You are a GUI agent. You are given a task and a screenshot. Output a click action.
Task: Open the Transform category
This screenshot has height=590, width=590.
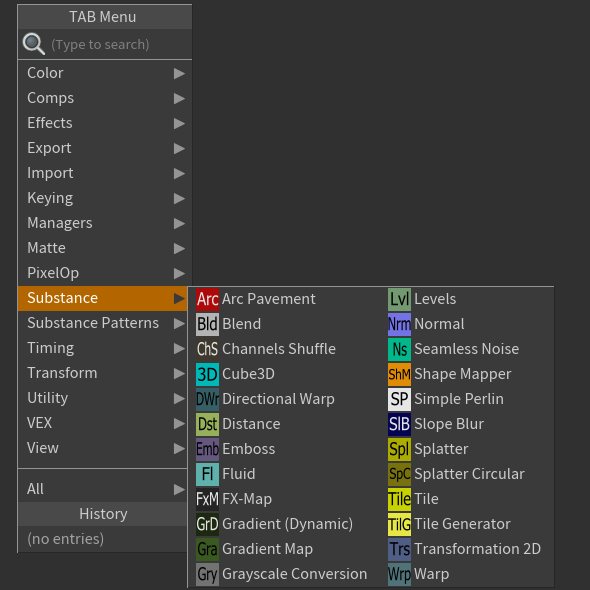coord(103,373)
